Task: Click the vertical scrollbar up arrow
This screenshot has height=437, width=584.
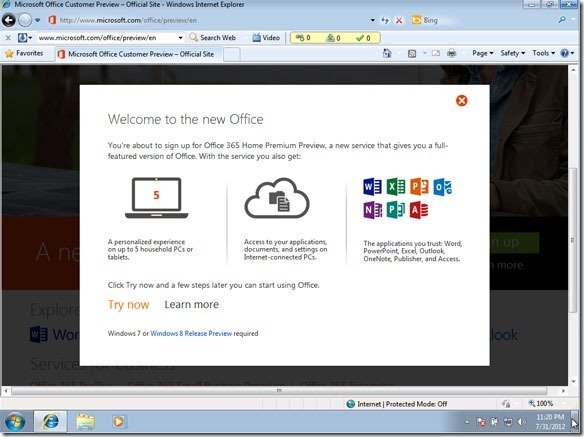Action: point(573,70)
